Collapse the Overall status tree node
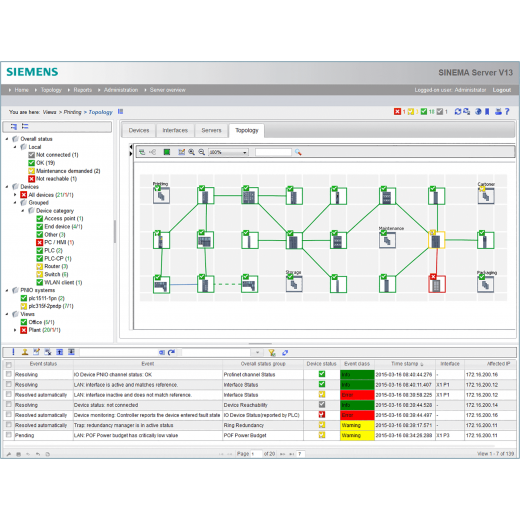Viewport: 520px width, 520px height. (x=7, y=139)
